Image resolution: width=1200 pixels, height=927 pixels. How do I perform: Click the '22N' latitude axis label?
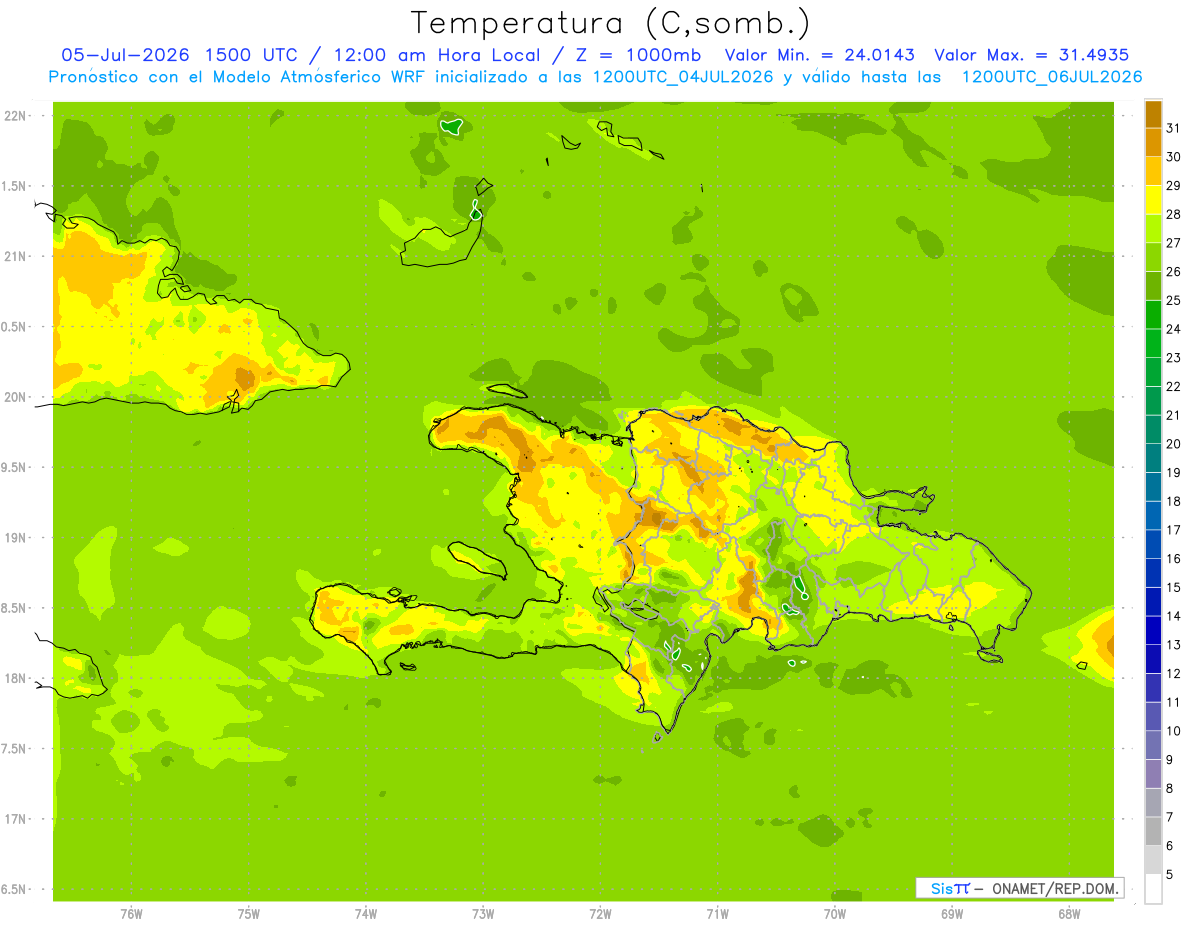point(16,116)
